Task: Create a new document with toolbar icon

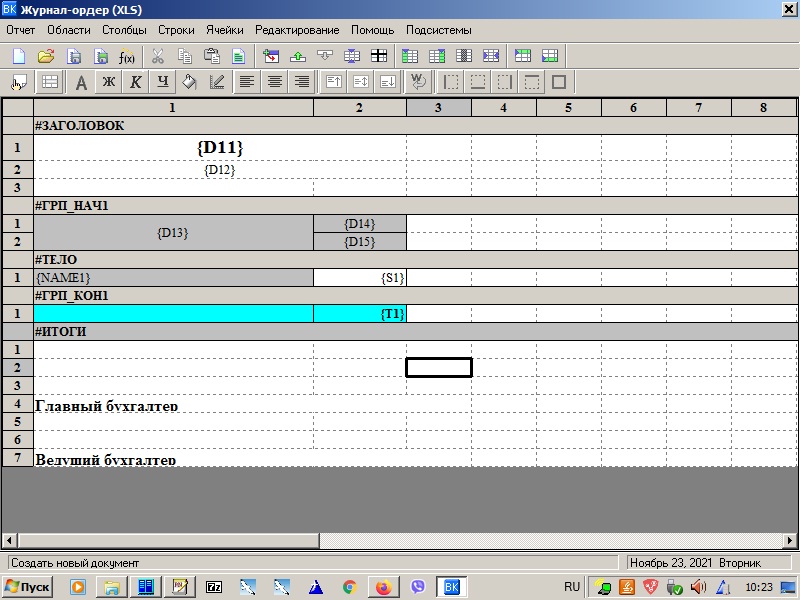Action: tap(18, 56)
